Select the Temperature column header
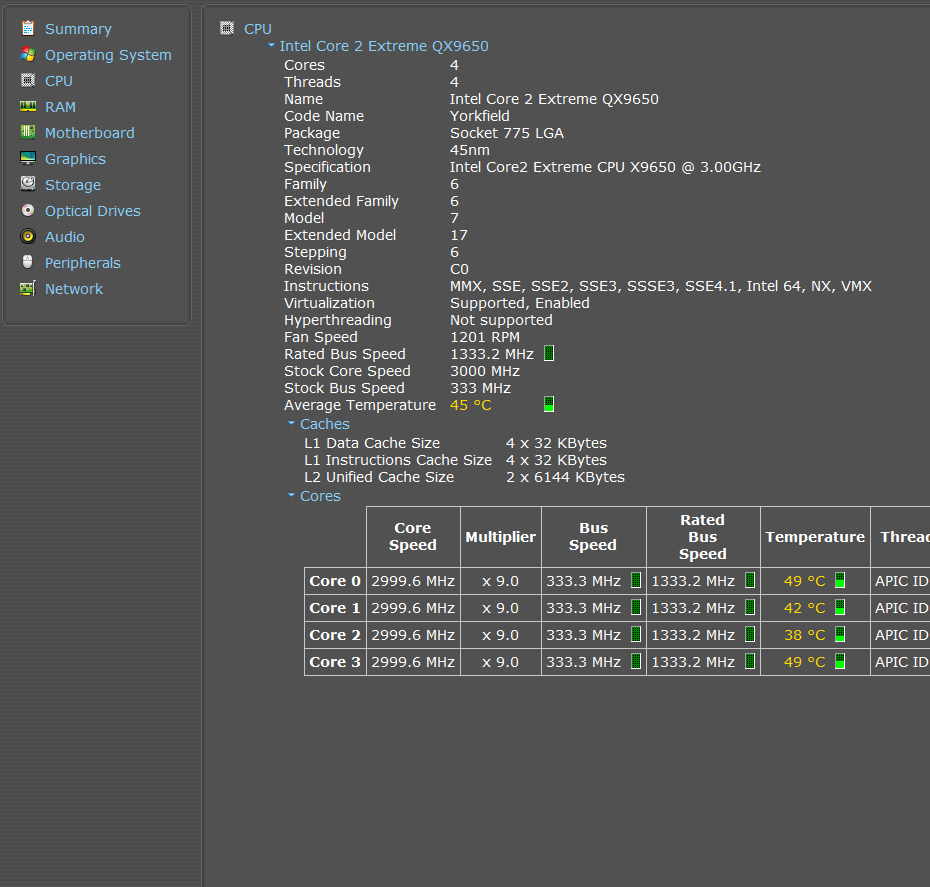 pyautogui.click(x=815, y=537)
